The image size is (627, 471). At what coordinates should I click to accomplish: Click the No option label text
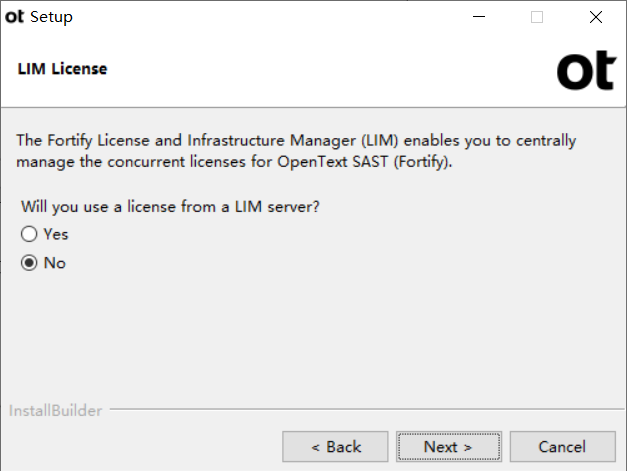55,263
